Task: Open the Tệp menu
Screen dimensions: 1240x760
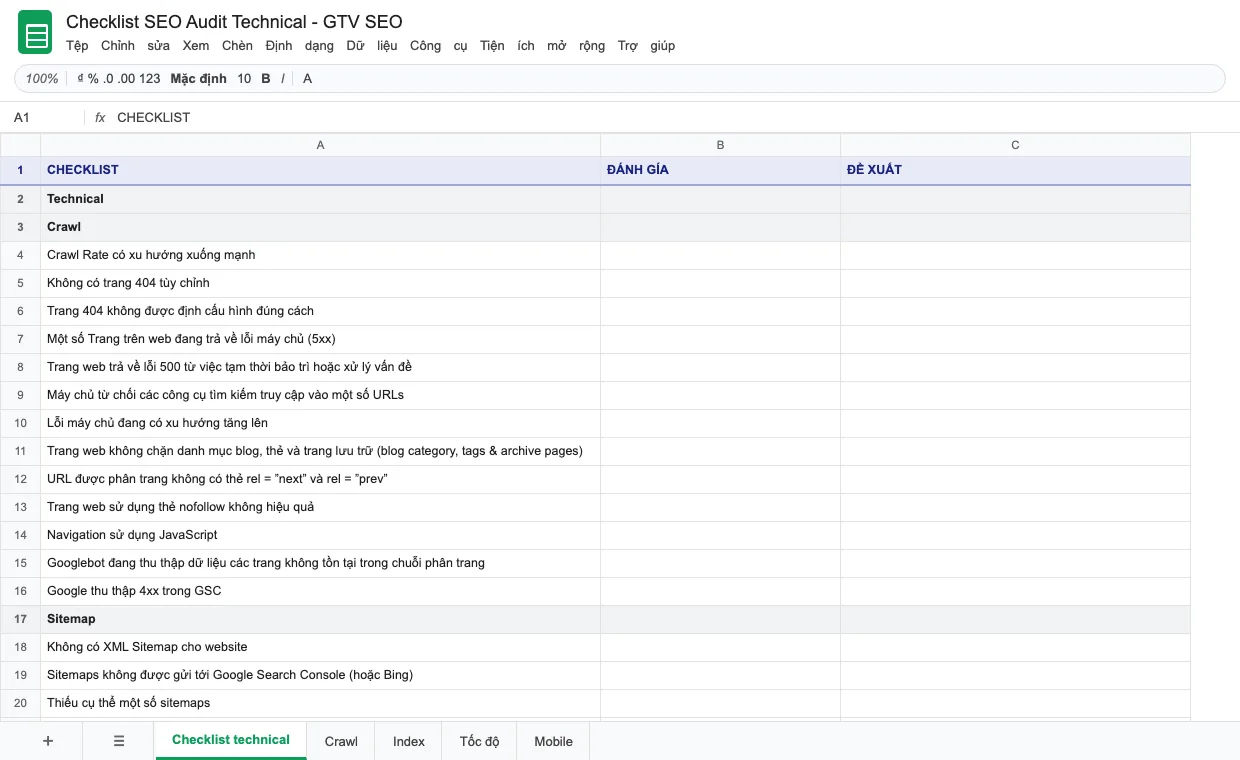Action: [77, 46]
